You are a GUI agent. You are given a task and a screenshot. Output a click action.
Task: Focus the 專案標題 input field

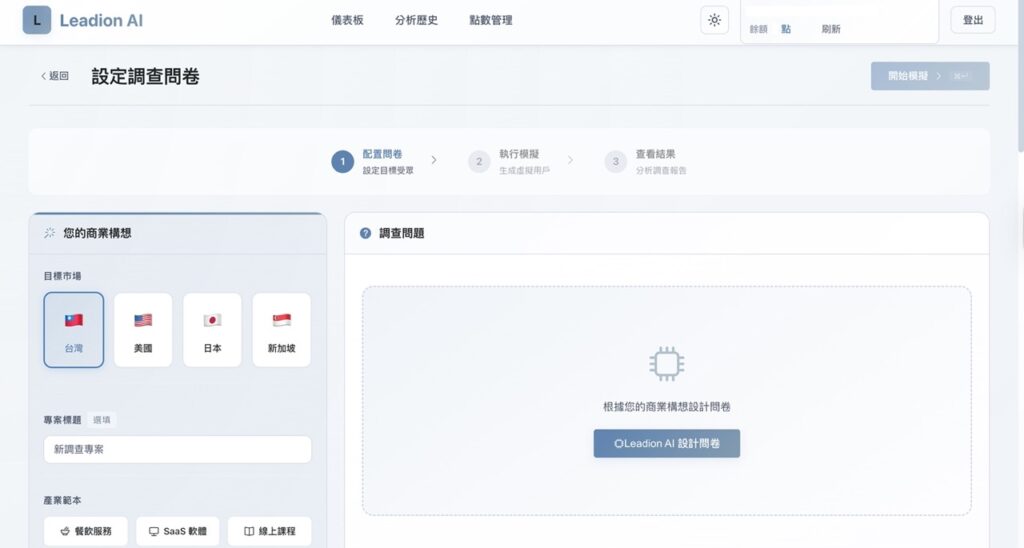point(178,449)
